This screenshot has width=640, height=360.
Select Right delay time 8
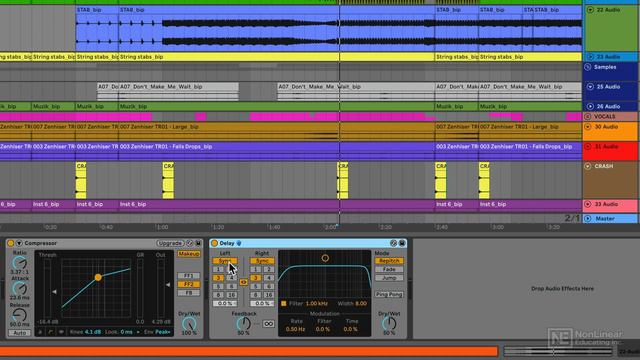coord(256,295)
